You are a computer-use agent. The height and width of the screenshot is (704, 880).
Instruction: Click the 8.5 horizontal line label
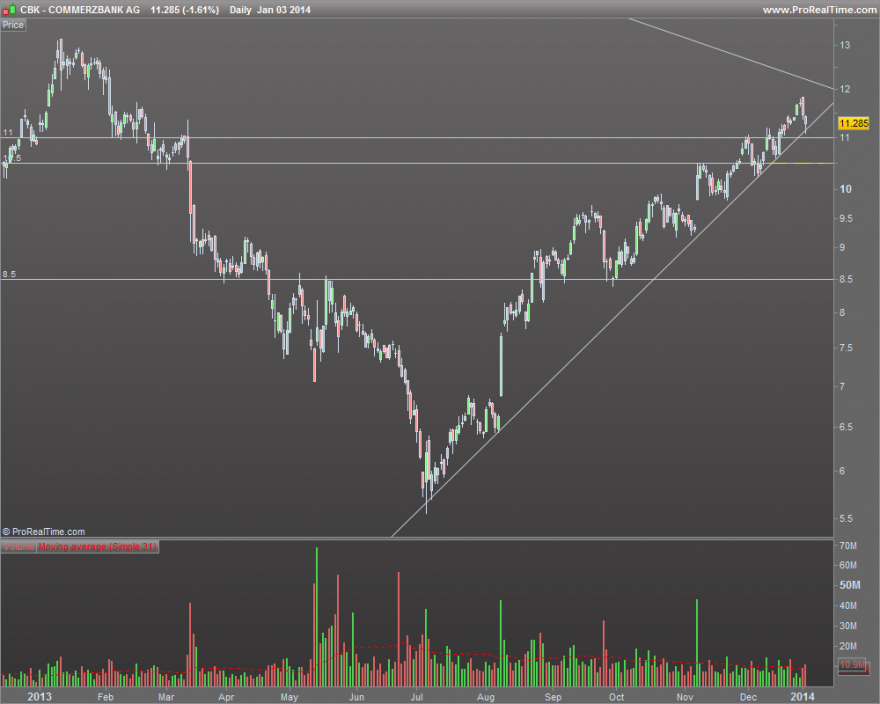pyautogui.click(x=9, y=275)
